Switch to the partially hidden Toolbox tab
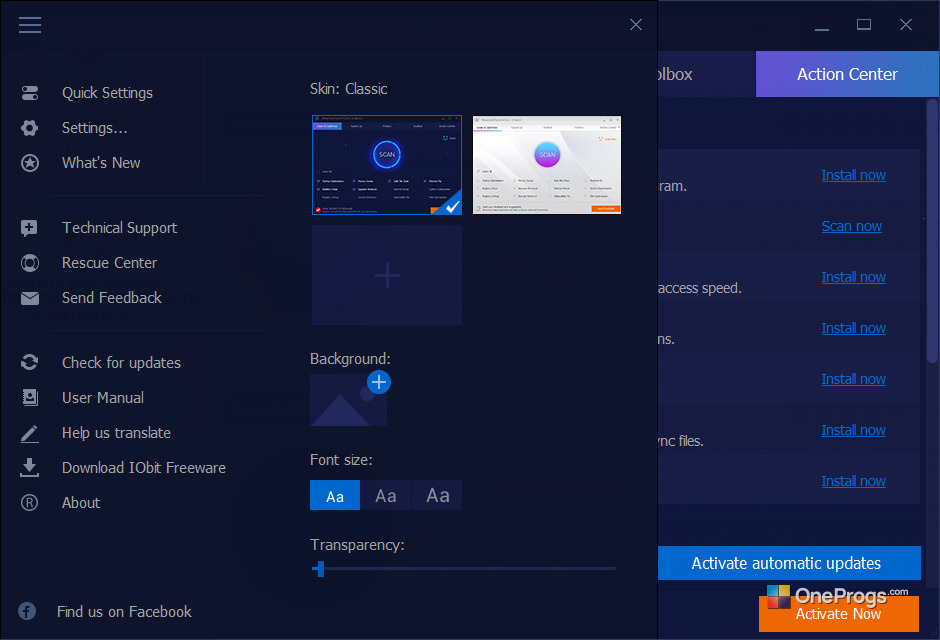Screen dimensions: 940x640 (706, 74)
